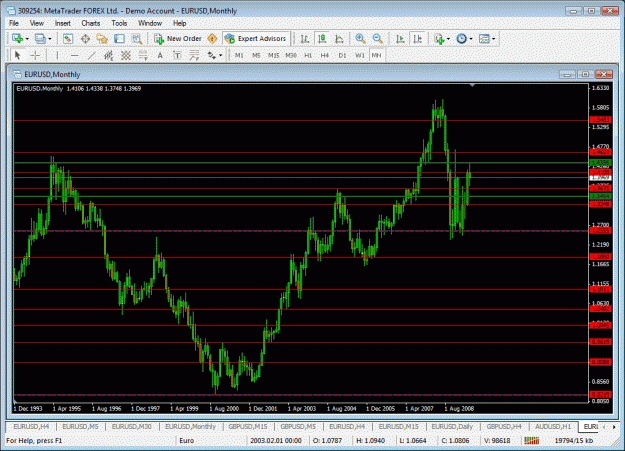Viewport: 625px width, 451px height.
Task: Switch to the EURUSD,M30 chart tab
Action: [x=132, y=426]
